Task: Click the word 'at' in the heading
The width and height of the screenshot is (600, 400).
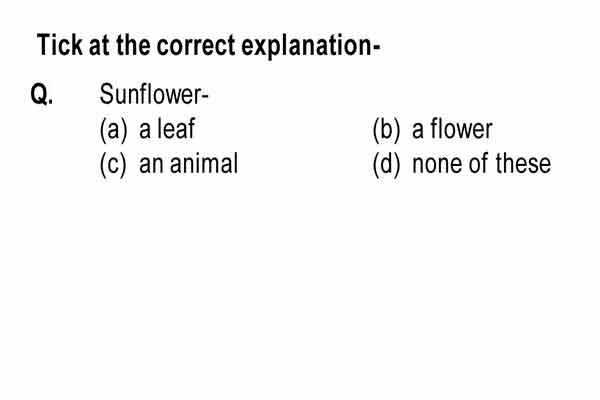Action: [x=99, y=47]
